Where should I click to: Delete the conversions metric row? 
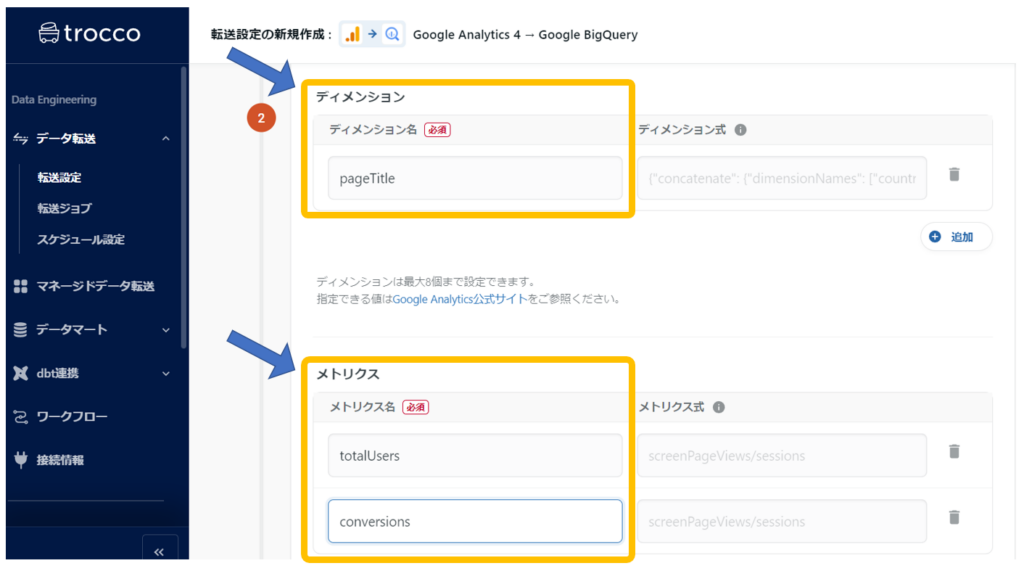point(954,517)
